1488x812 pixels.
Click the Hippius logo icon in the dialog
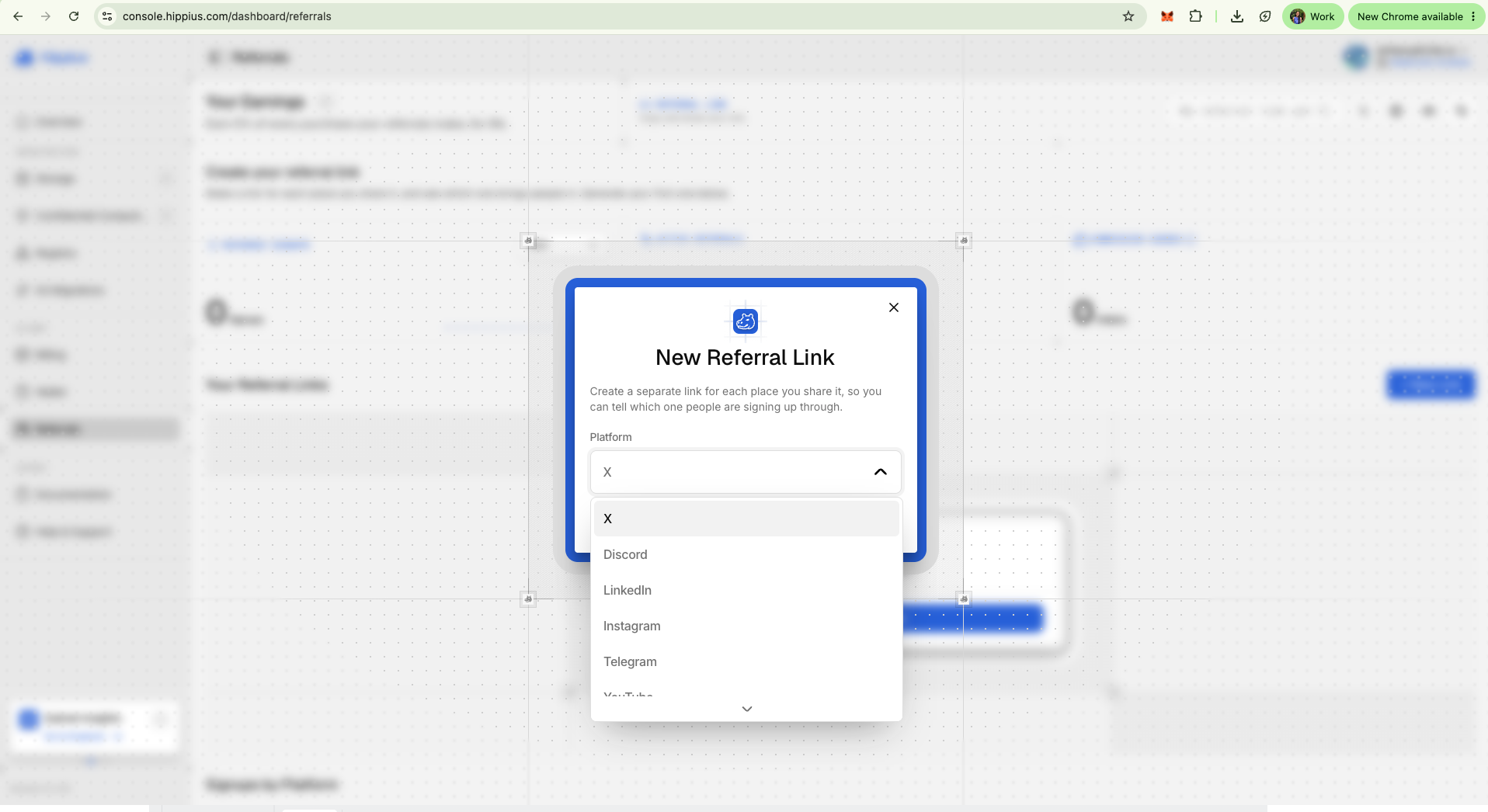(746, 321)
